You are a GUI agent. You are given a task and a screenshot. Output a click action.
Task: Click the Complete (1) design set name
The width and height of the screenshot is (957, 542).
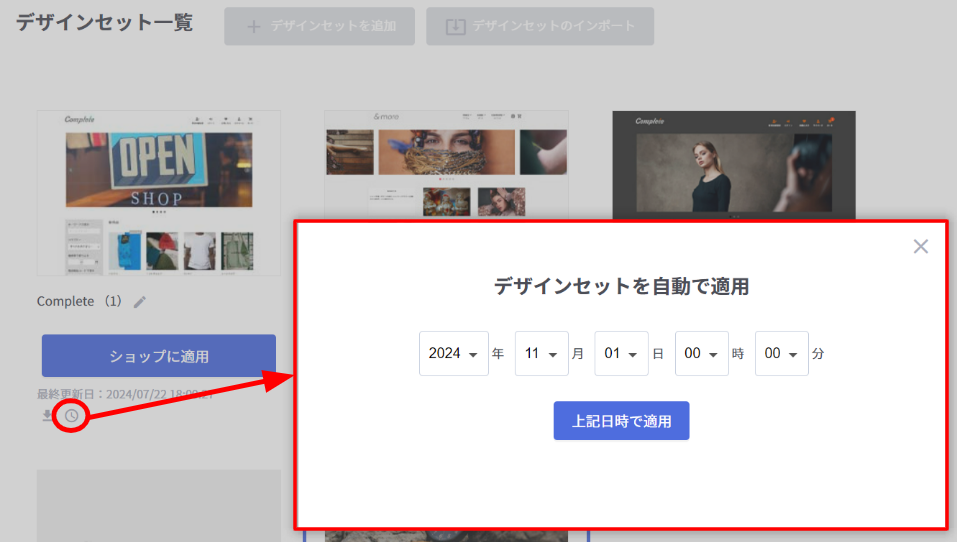point(79,302)
